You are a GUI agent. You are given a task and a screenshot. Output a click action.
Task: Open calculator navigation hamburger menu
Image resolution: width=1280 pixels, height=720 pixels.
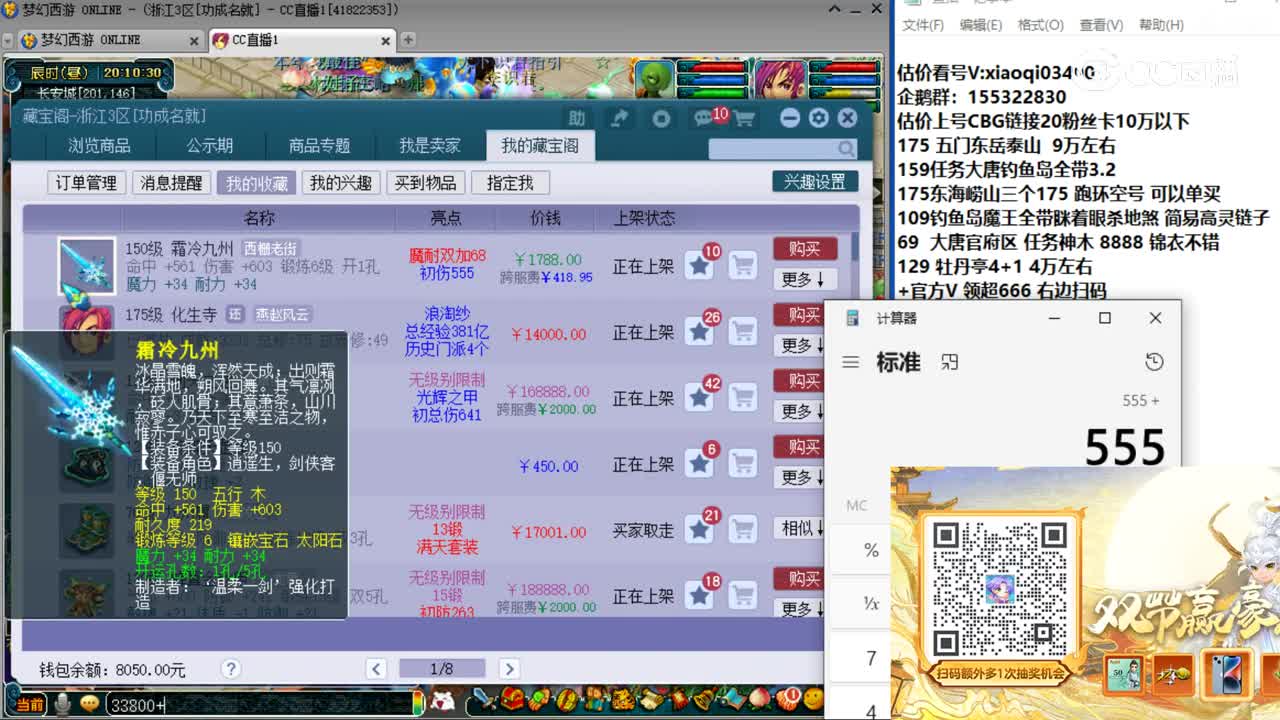[851, 362]
